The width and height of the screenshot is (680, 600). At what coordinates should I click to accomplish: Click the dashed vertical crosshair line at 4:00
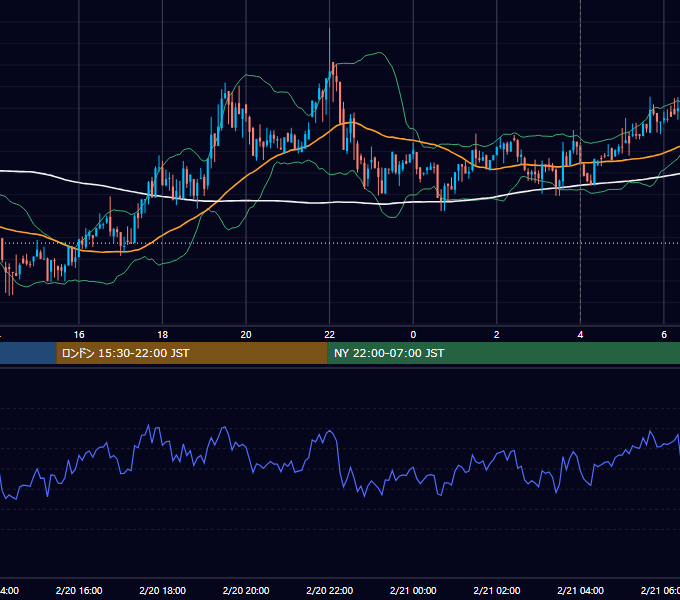[x=580, y=163]
